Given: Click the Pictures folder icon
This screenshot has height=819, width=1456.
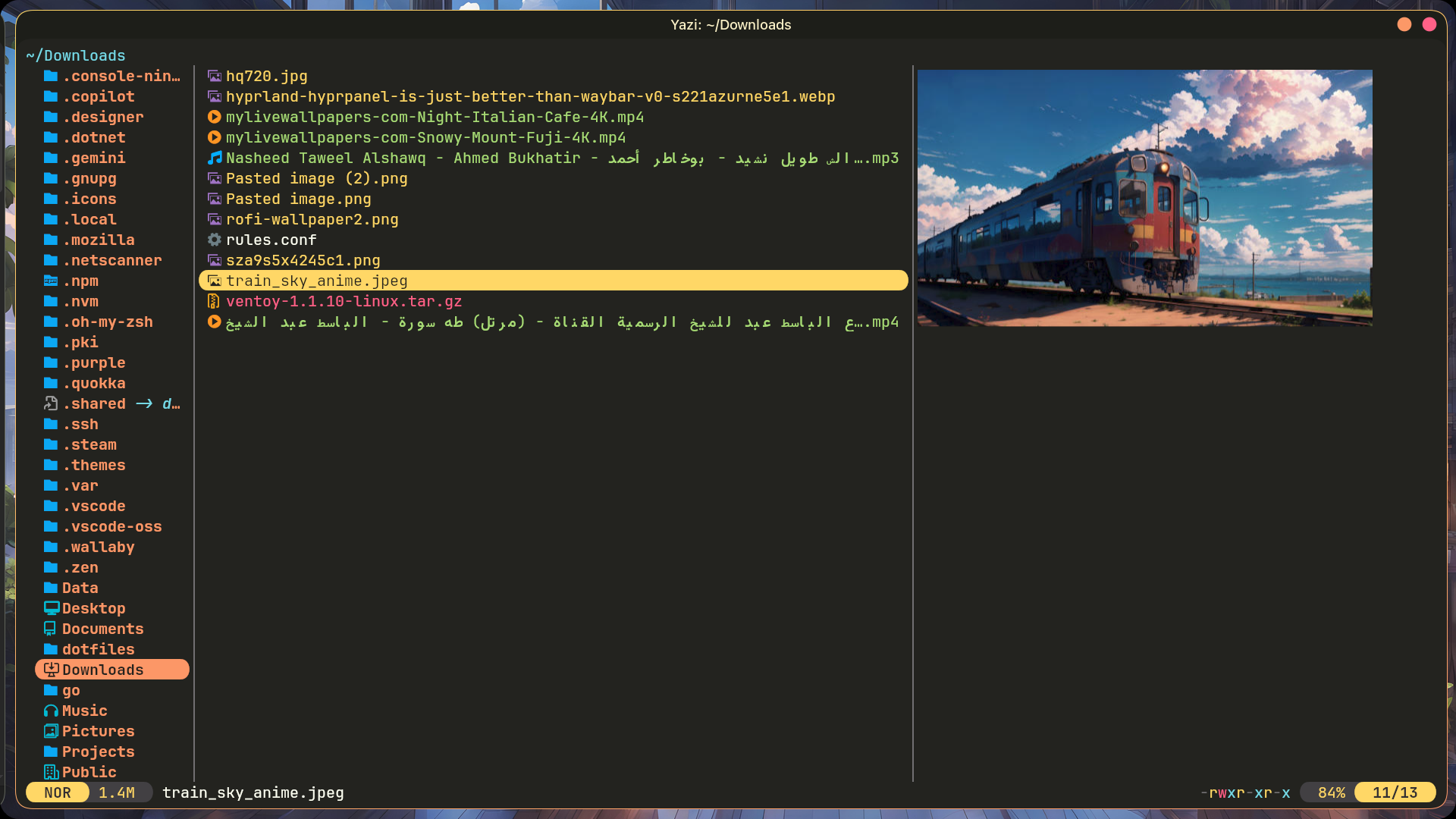Looking at the screenshot, I should point(51,731).
